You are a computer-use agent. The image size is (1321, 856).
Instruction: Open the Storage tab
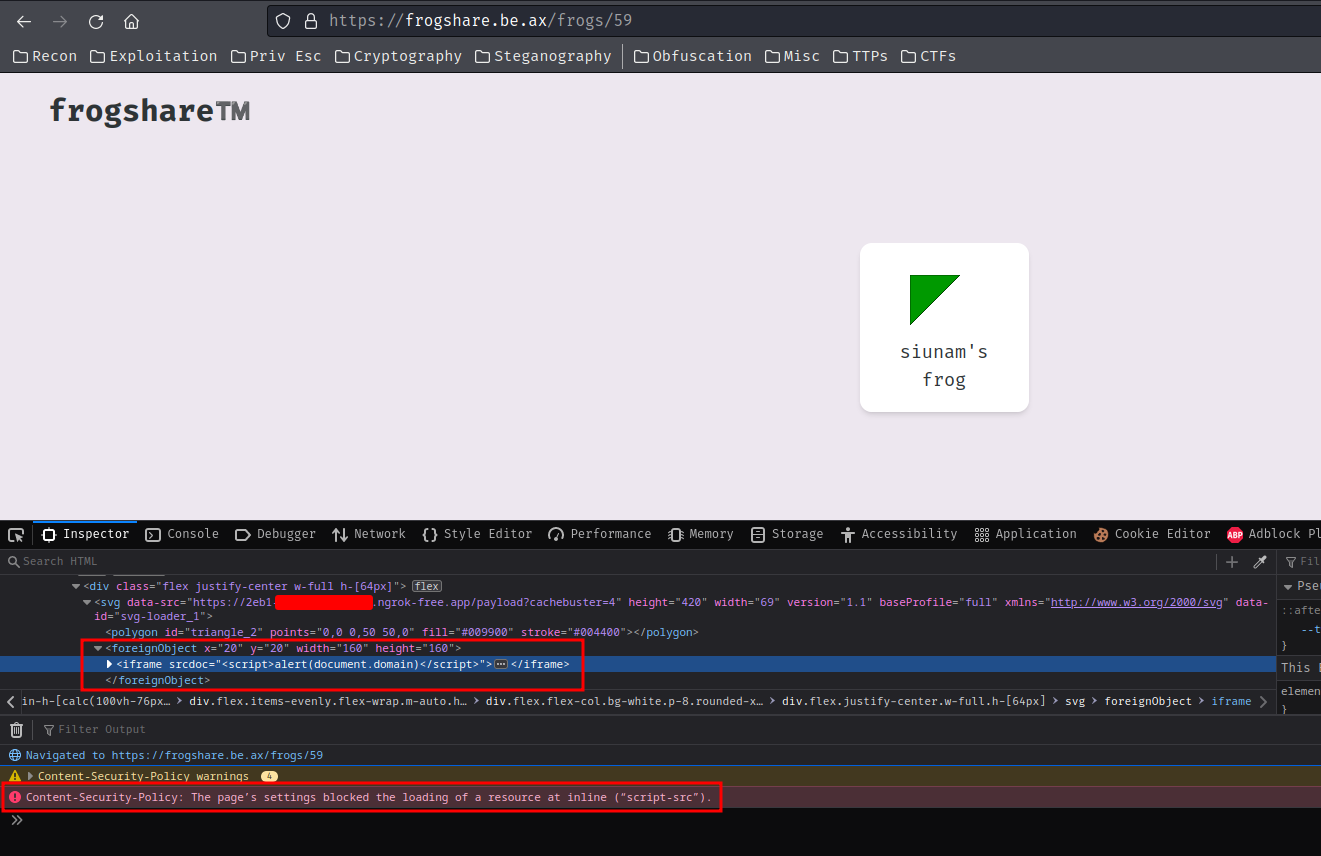pos(787,534)
